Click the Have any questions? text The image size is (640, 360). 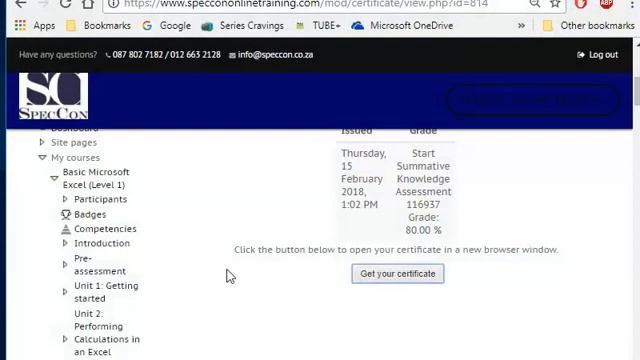point(58,55)
